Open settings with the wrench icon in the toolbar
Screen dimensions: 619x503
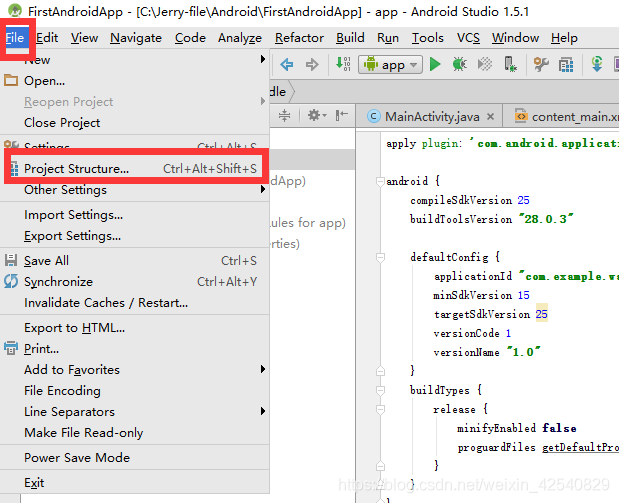point(541,64)
